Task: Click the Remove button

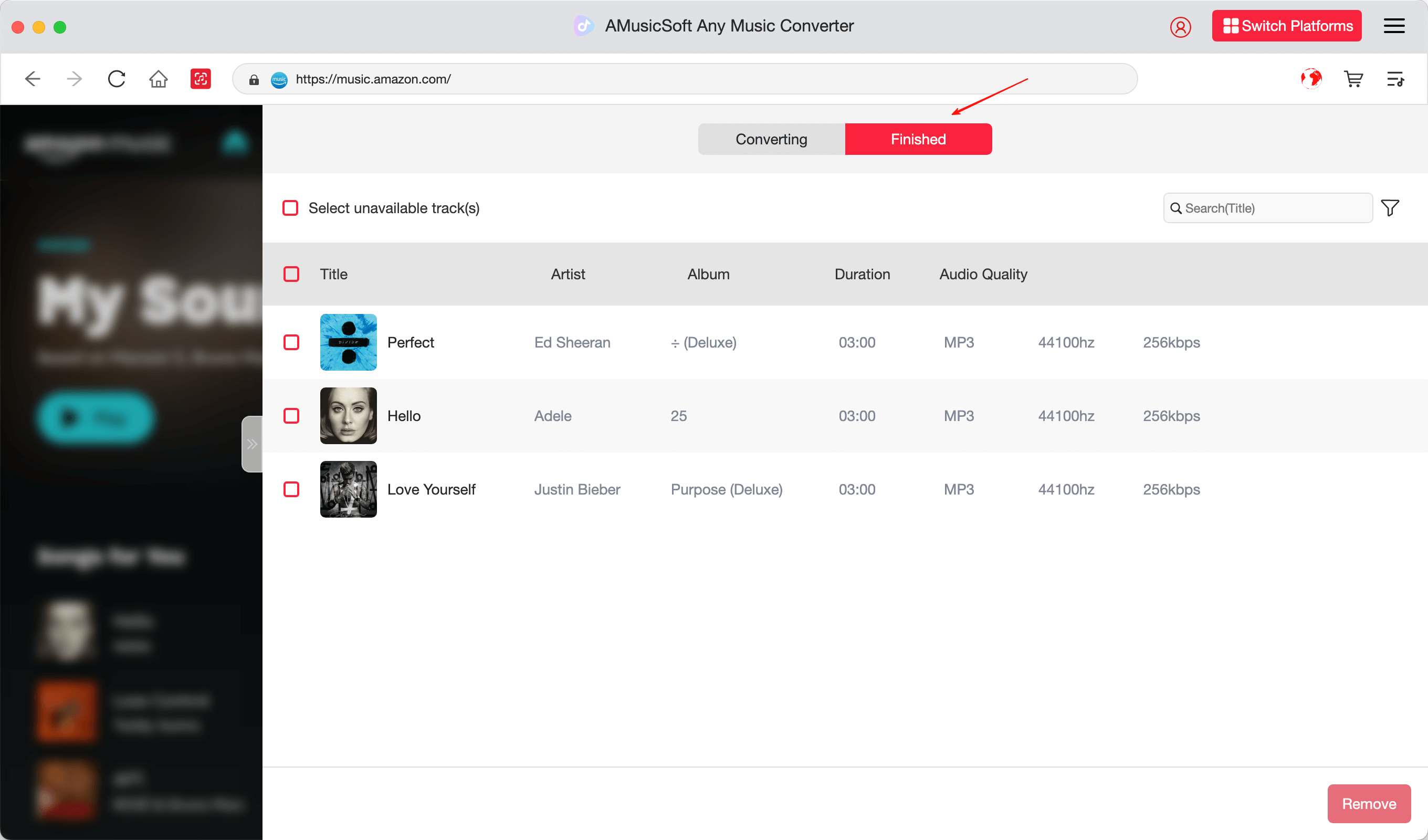Action: tap(1369, 804)
